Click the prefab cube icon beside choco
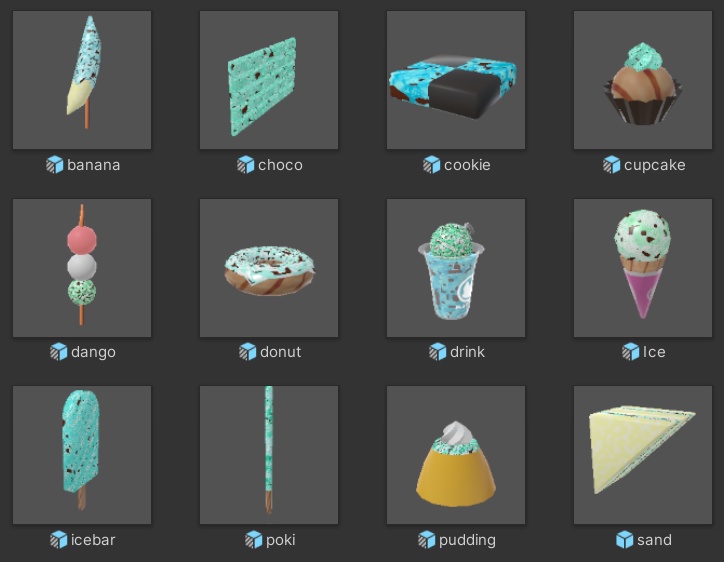Image resolution: width=724 pixels, height=562 pixels. click(x=246, y=165)
